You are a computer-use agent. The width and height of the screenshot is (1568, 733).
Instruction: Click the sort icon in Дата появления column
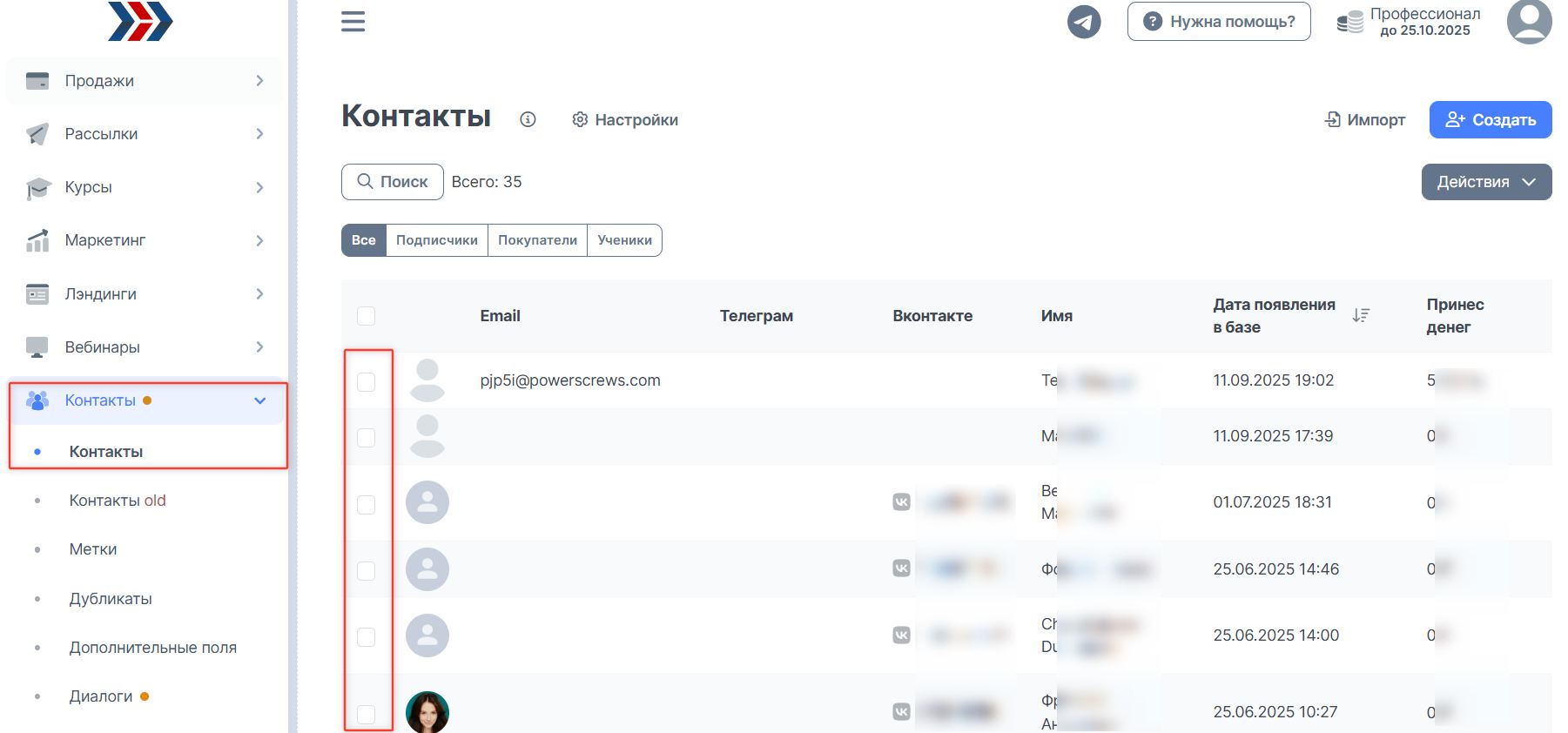click(x=1361, y=315)
